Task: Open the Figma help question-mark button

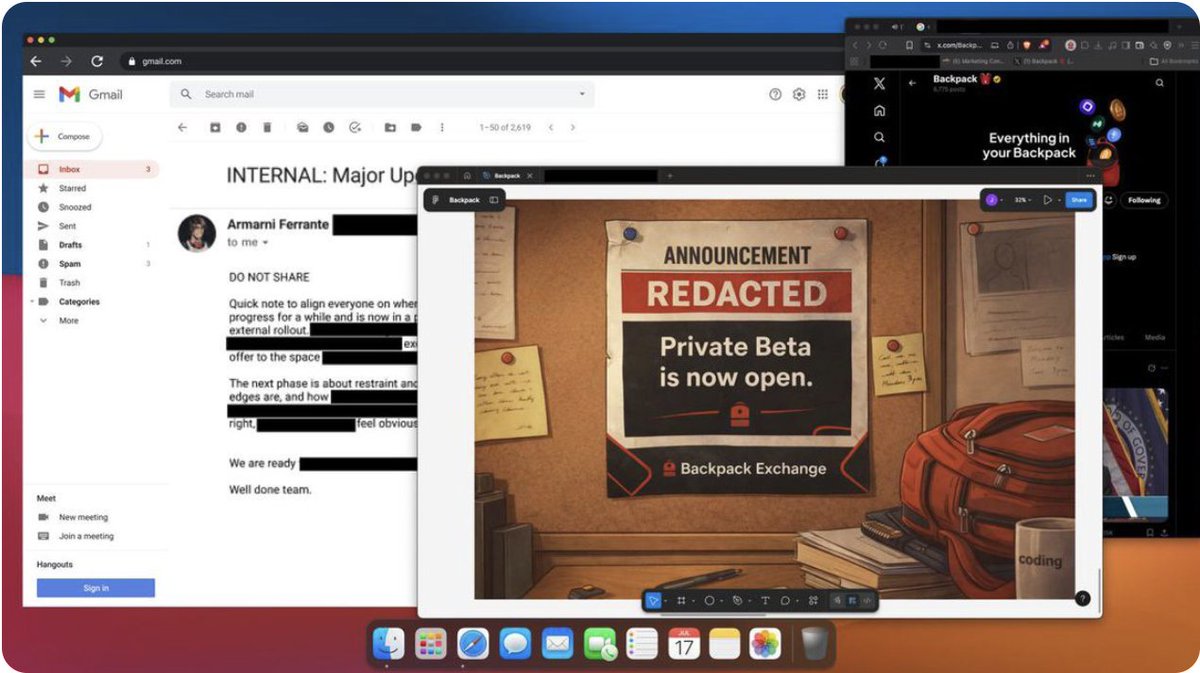Action: 1082,598
